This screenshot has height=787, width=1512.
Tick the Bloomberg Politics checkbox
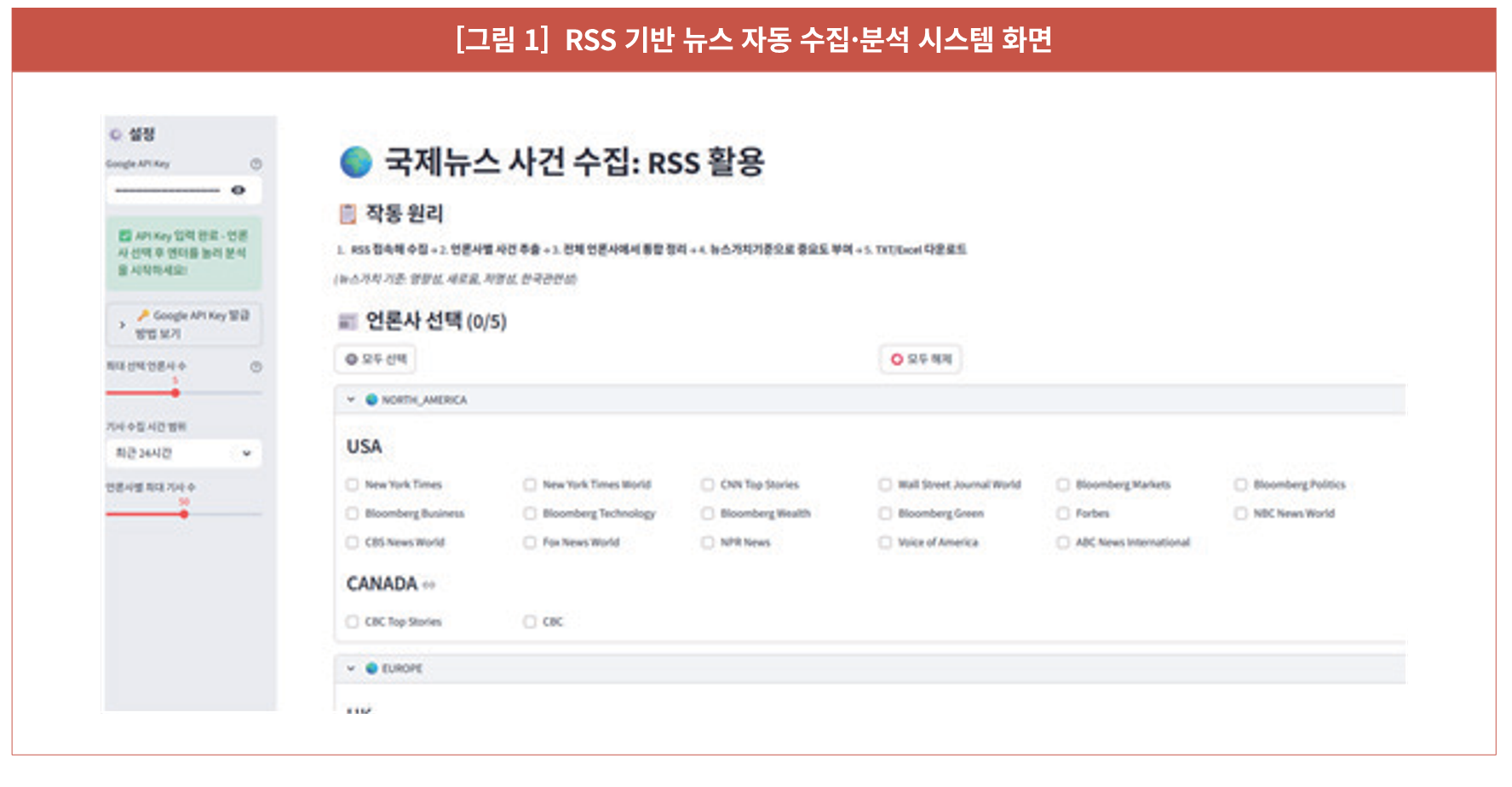tap(1240, 485)
